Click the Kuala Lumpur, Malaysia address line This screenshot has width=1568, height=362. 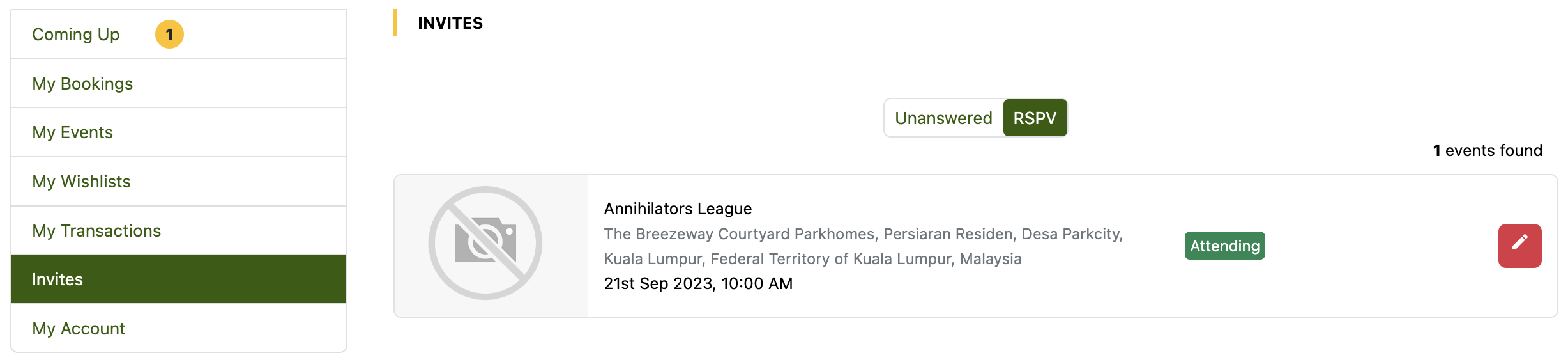[x=812, y=259]
